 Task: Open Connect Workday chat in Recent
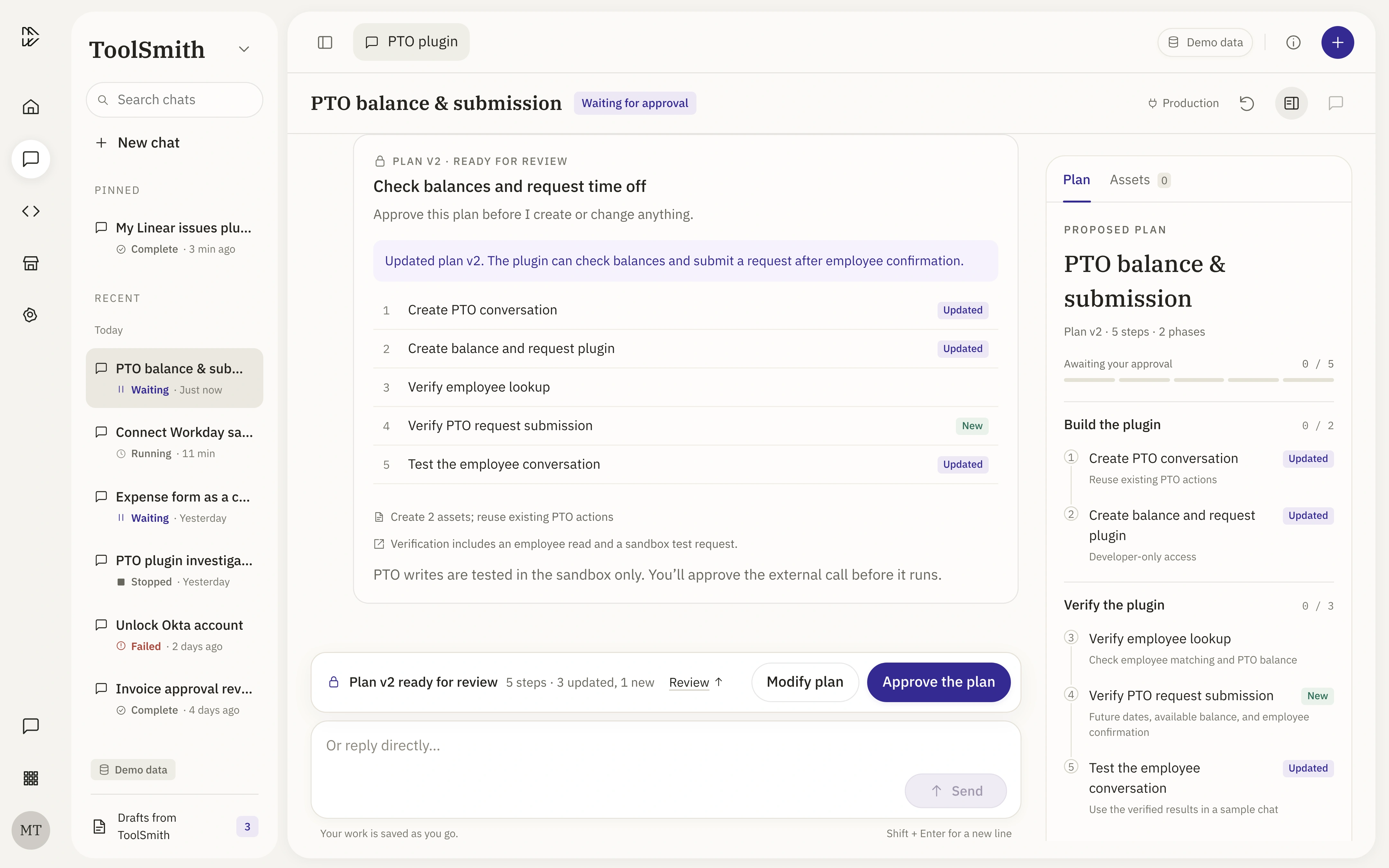[175, 442]
